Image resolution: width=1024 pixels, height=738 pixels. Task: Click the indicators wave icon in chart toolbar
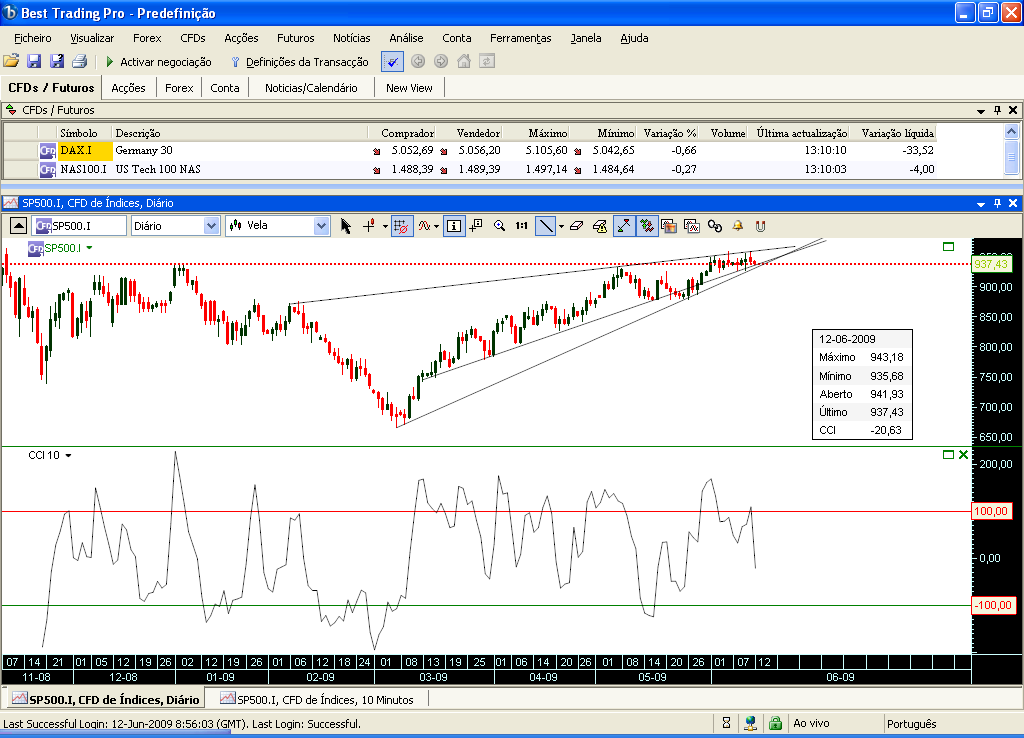(x=424, y=226)
